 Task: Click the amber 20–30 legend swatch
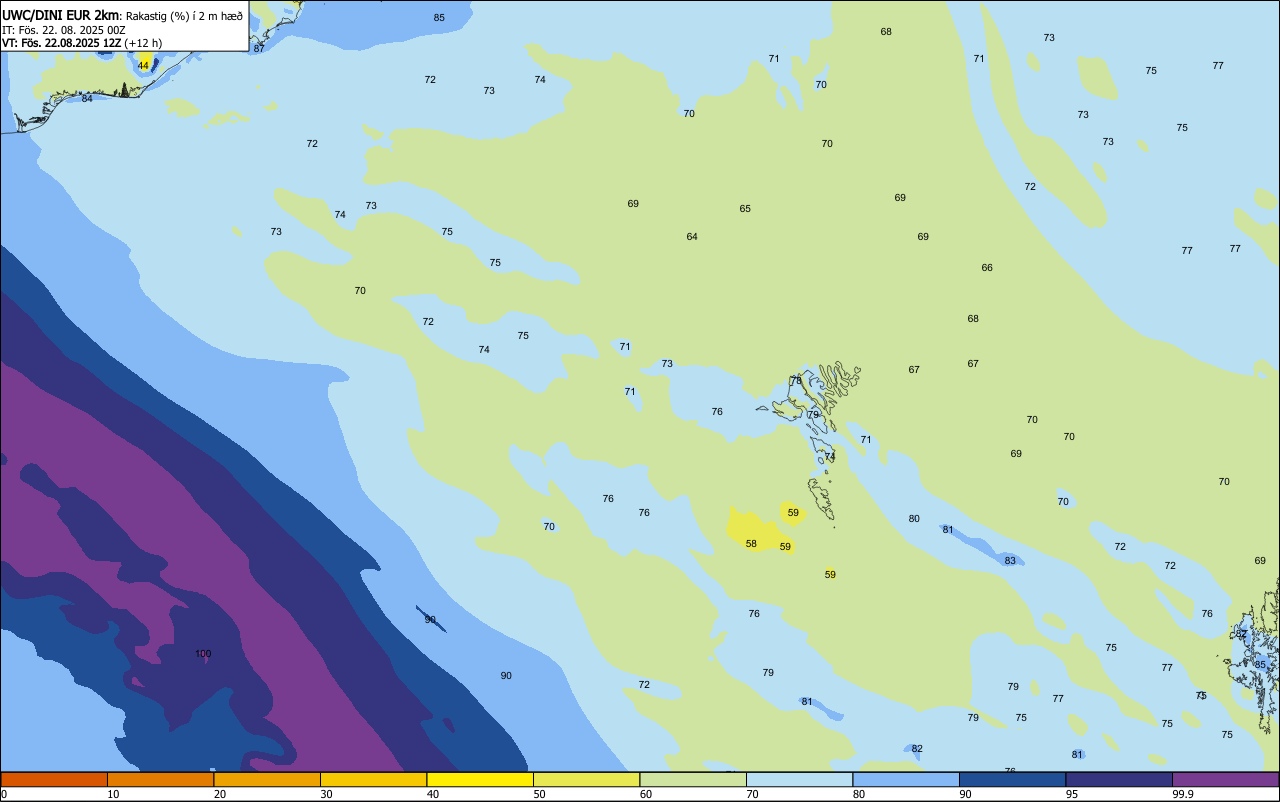tap(267, 779)
